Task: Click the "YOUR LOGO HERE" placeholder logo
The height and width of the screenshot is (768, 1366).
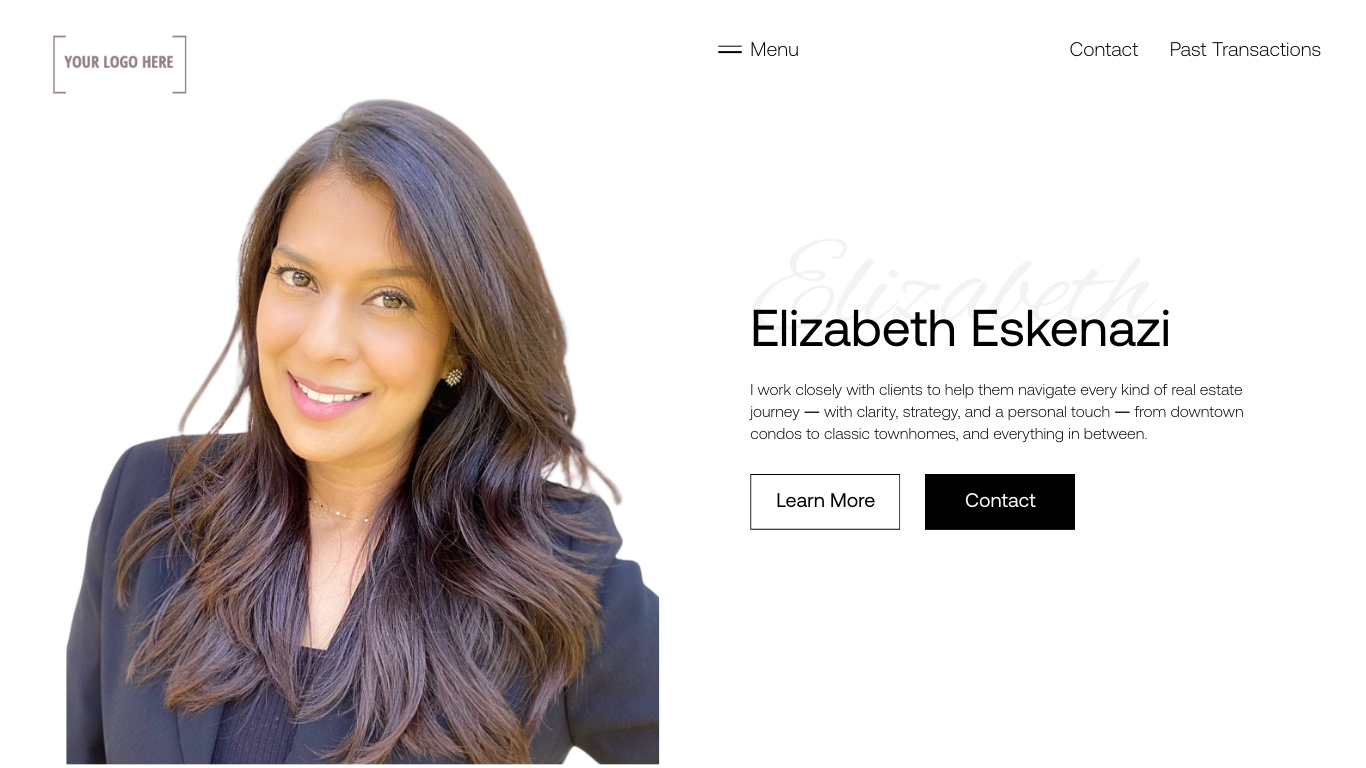Action: tap(120, 64)
